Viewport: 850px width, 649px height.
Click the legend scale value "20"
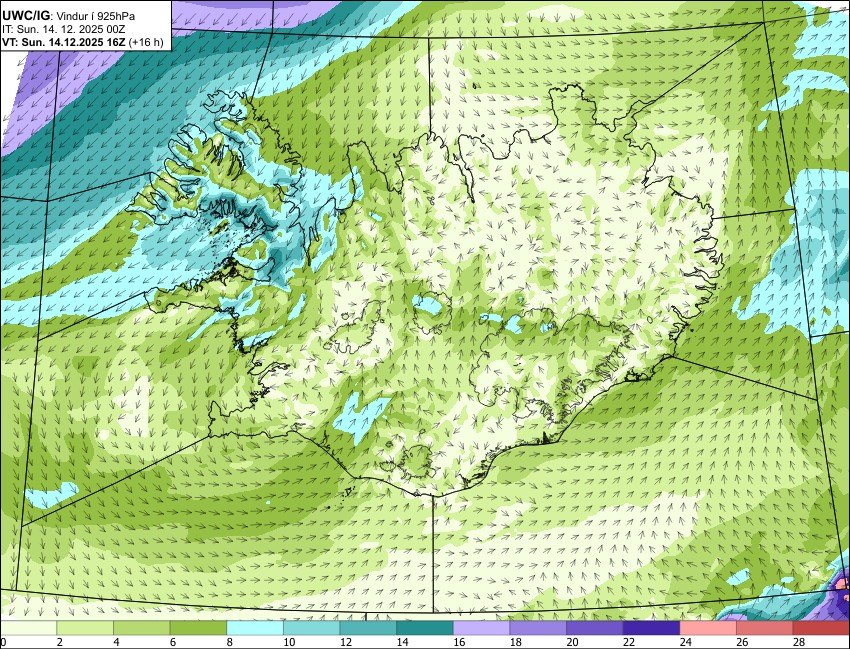pos(572,642)
